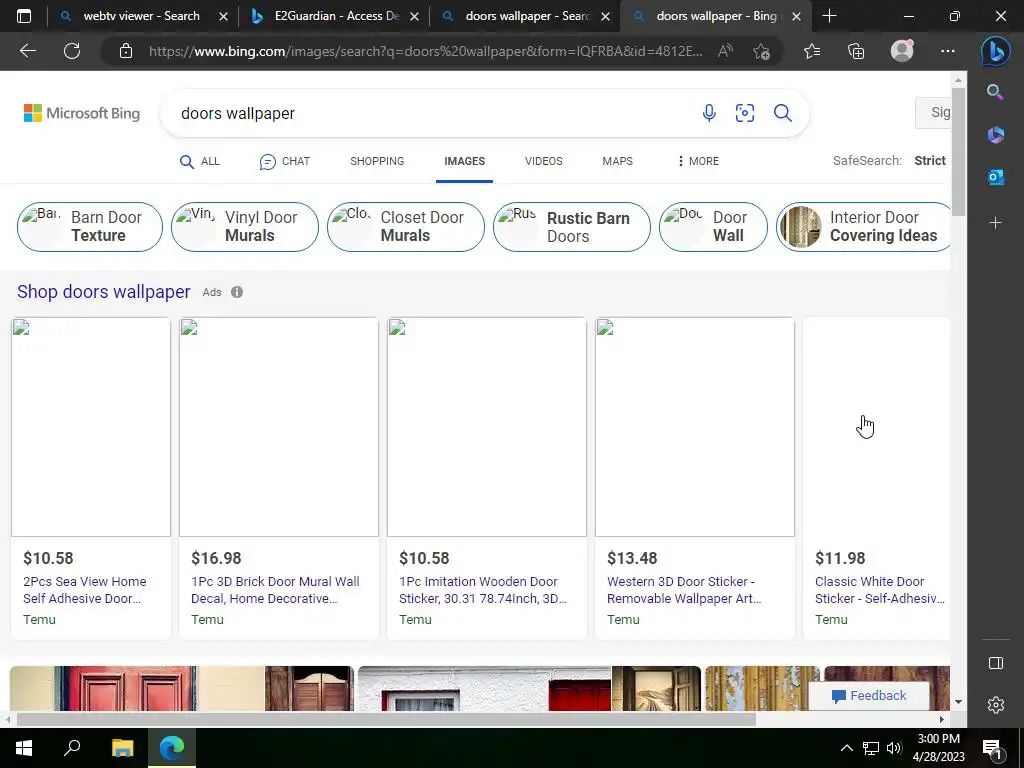Close the webtv viewer tab

[x=223, y=16]
